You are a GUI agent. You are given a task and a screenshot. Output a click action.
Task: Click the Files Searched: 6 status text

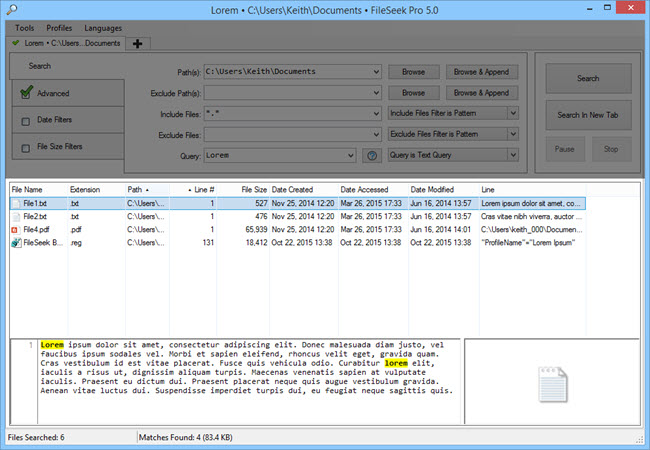tap(36, 437)
